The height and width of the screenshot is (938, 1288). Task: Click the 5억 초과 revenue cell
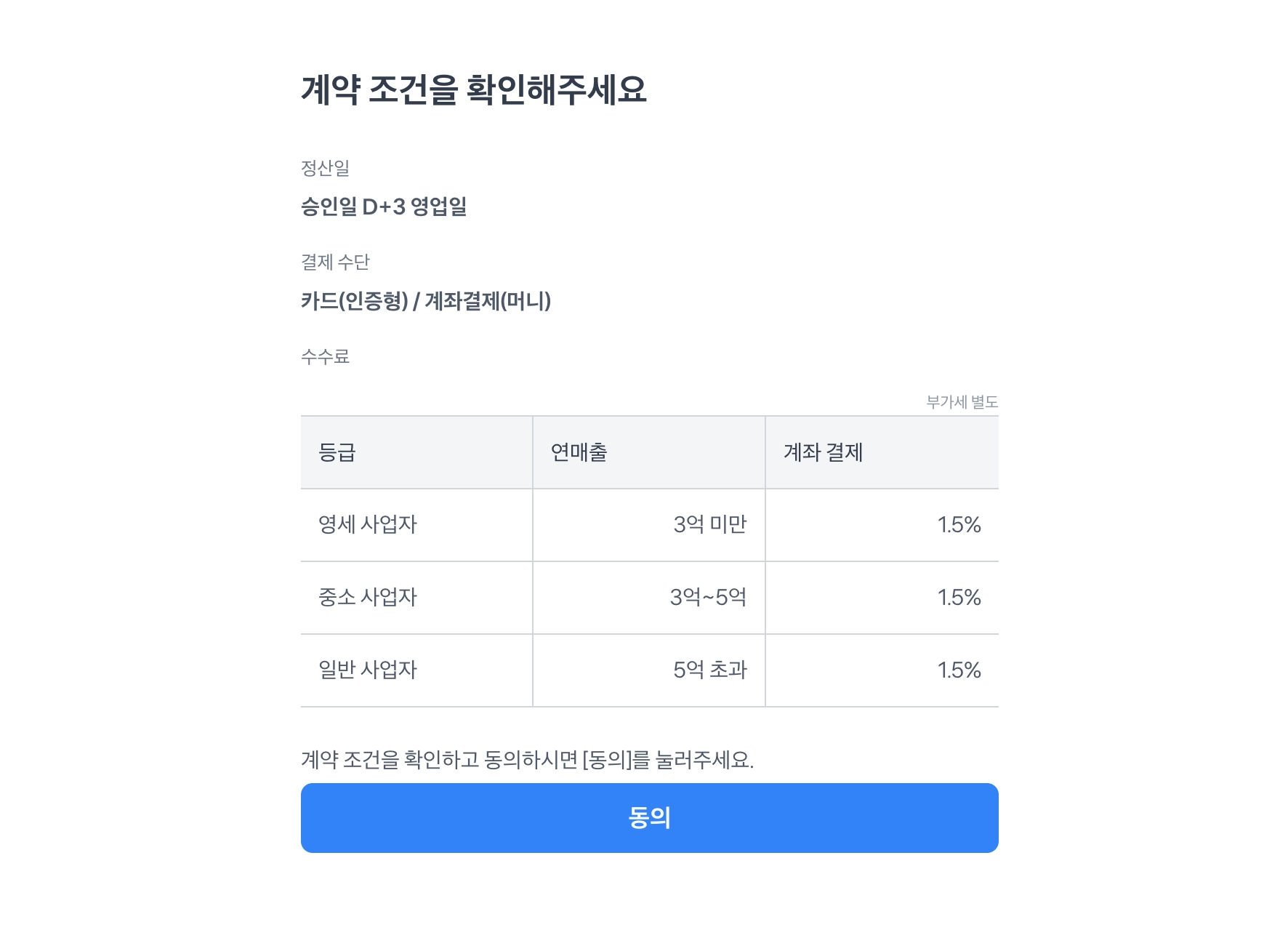[709, 670]
